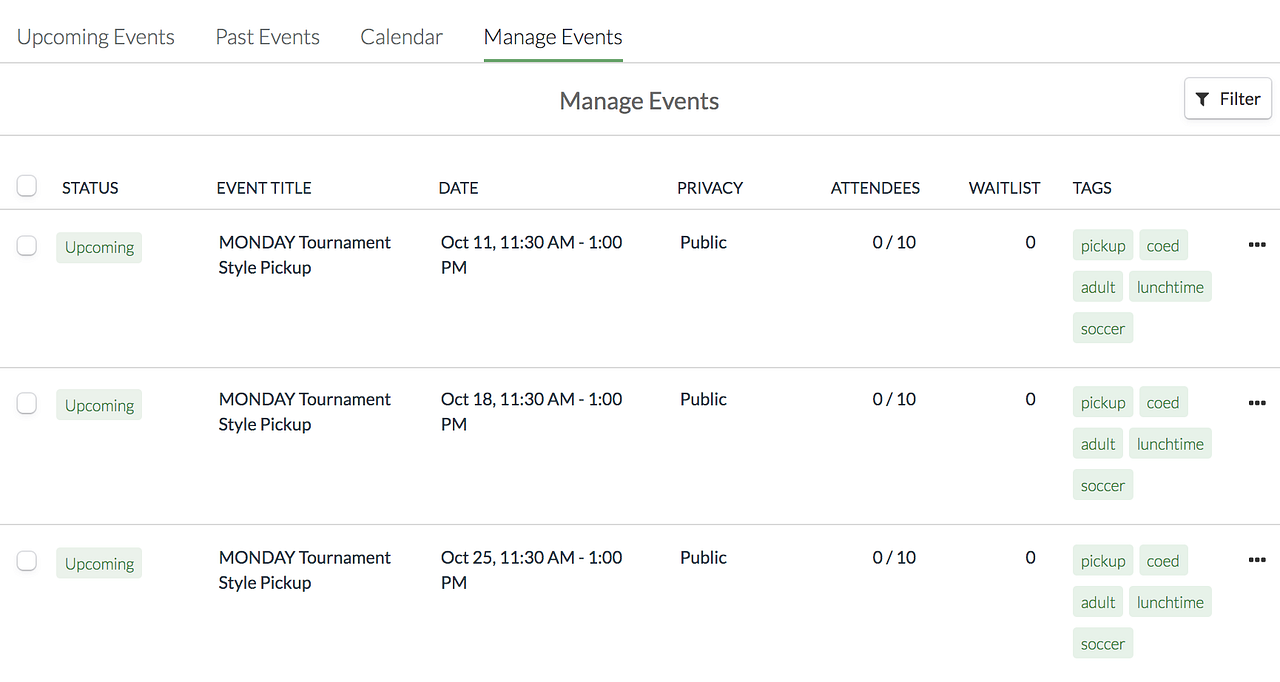Click the pickup tag on Oct 11 event
The image size is (1280, 682).
[1103, 246]
